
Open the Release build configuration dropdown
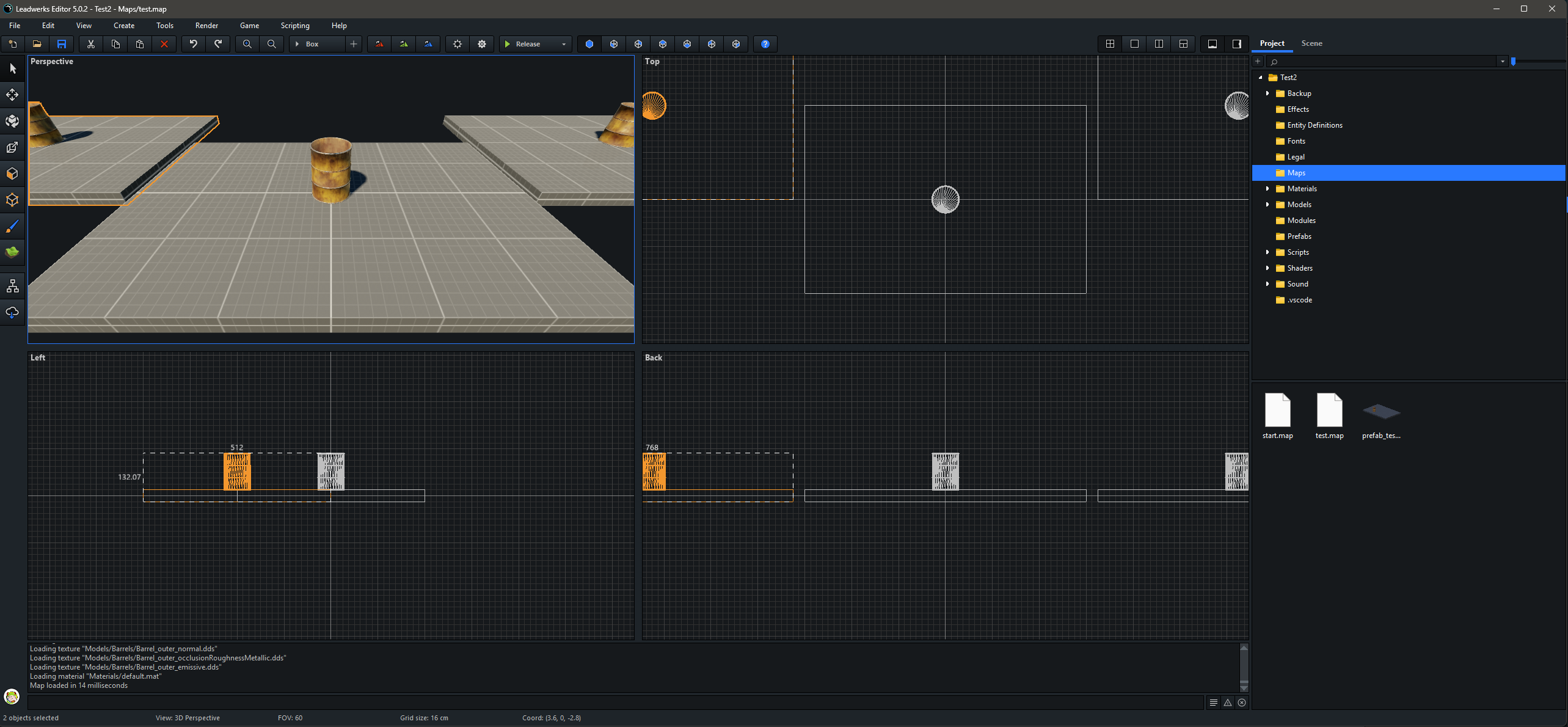(563, 44)
